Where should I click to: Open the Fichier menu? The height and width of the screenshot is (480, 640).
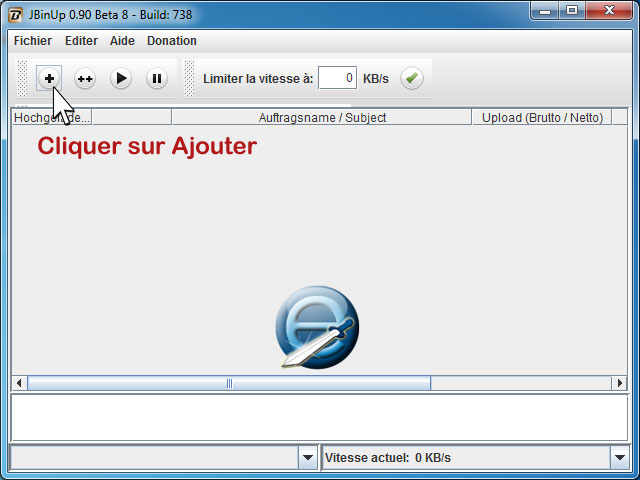(x=33, y=41)
